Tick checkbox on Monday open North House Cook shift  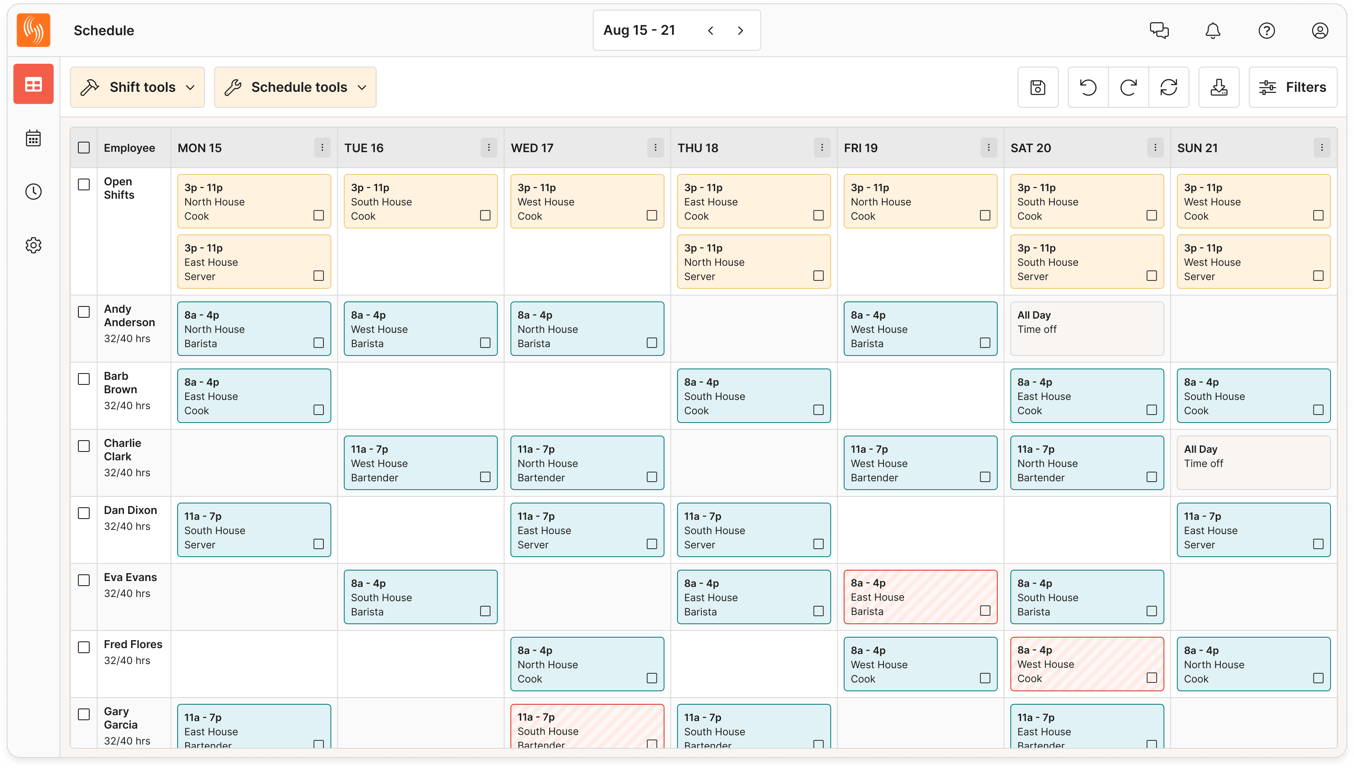point(319,215)
